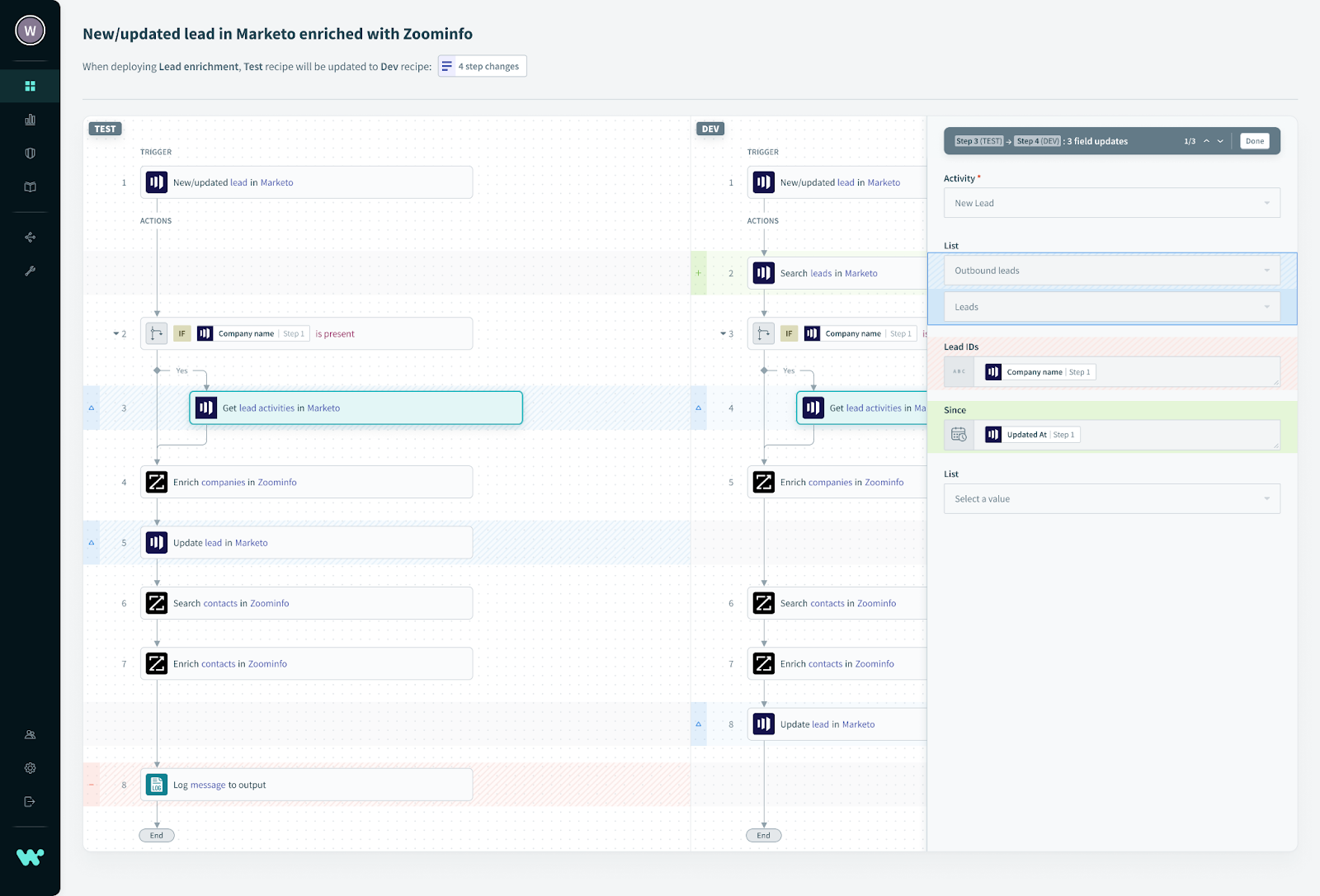Click the Step 3 (TEST) badge
Screen dimensions: 1320x896
tap(979, 141)
